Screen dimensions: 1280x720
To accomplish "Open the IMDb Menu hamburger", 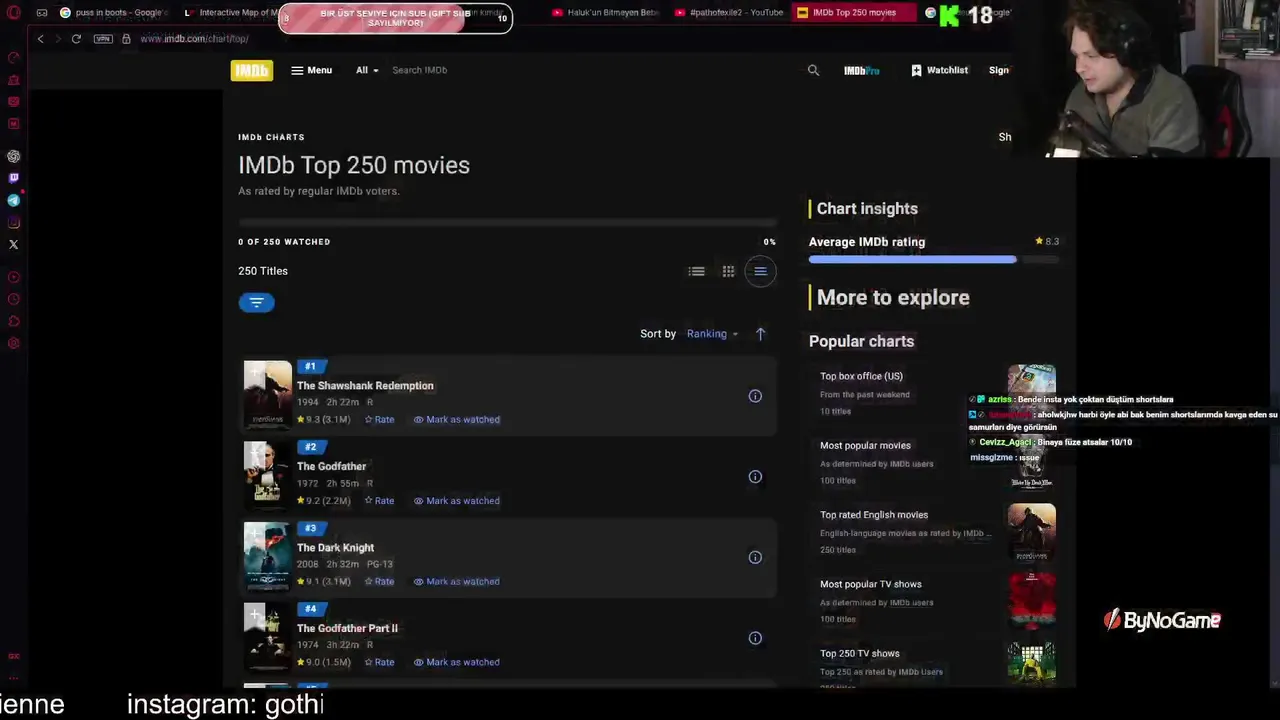I will 311,70.
